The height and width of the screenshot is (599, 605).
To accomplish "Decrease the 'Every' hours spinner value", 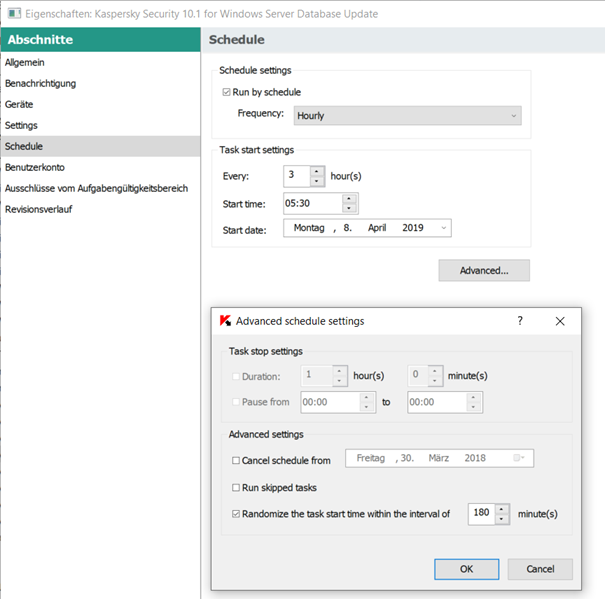I will [x=317, y=181].
